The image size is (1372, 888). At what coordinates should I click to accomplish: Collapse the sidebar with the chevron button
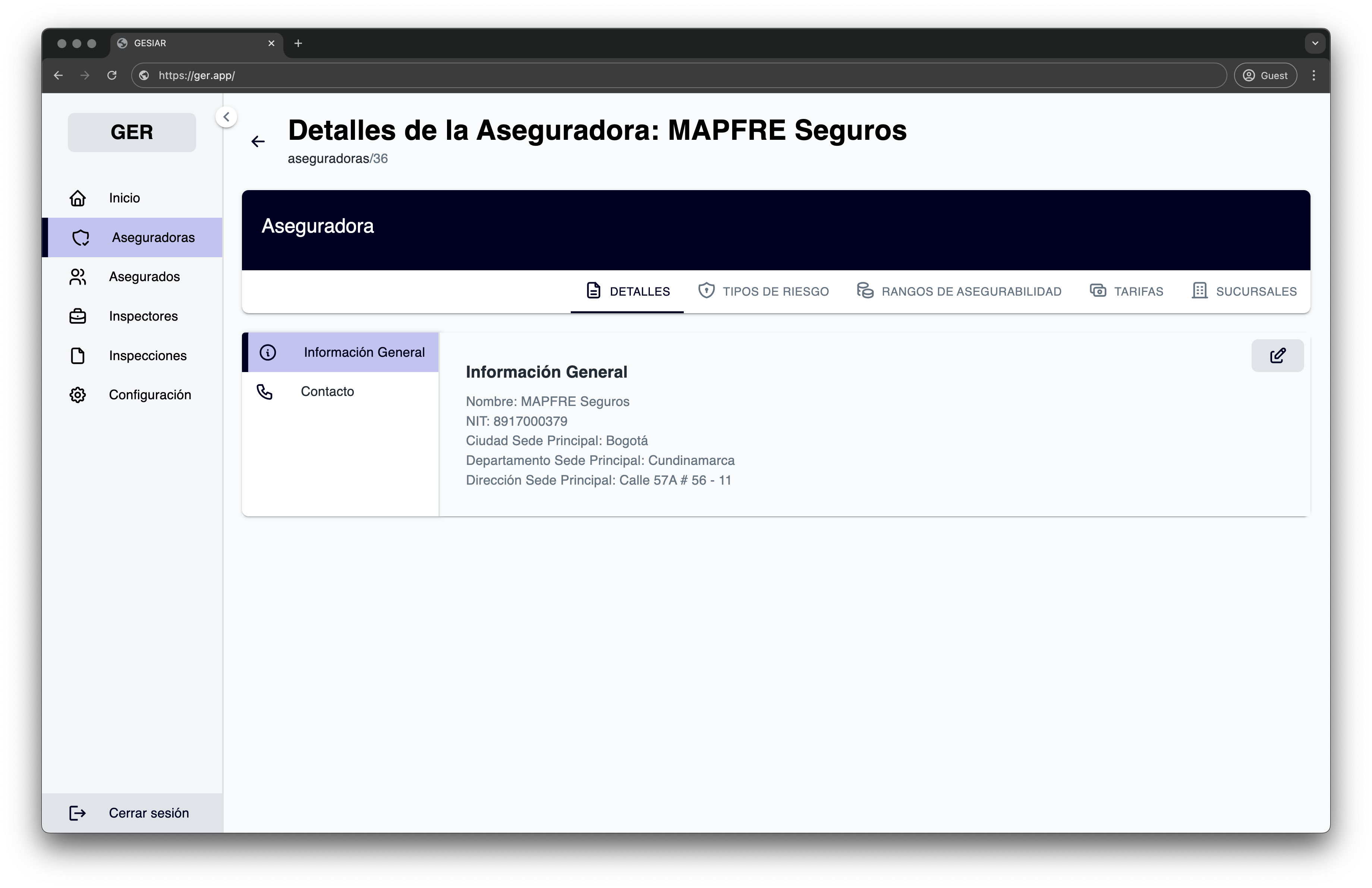point(226,116)
